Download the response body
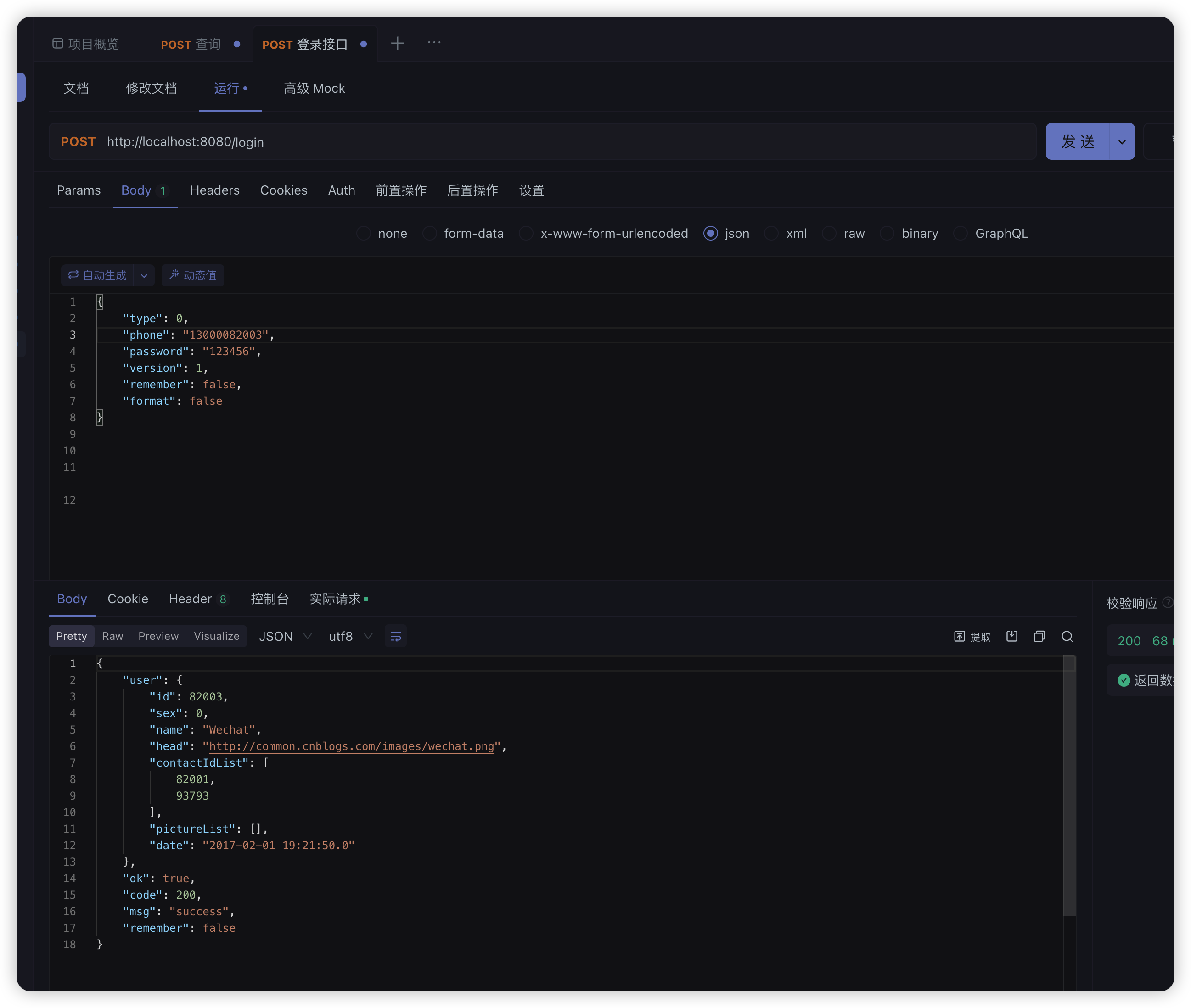 [x=1011, y=636]
